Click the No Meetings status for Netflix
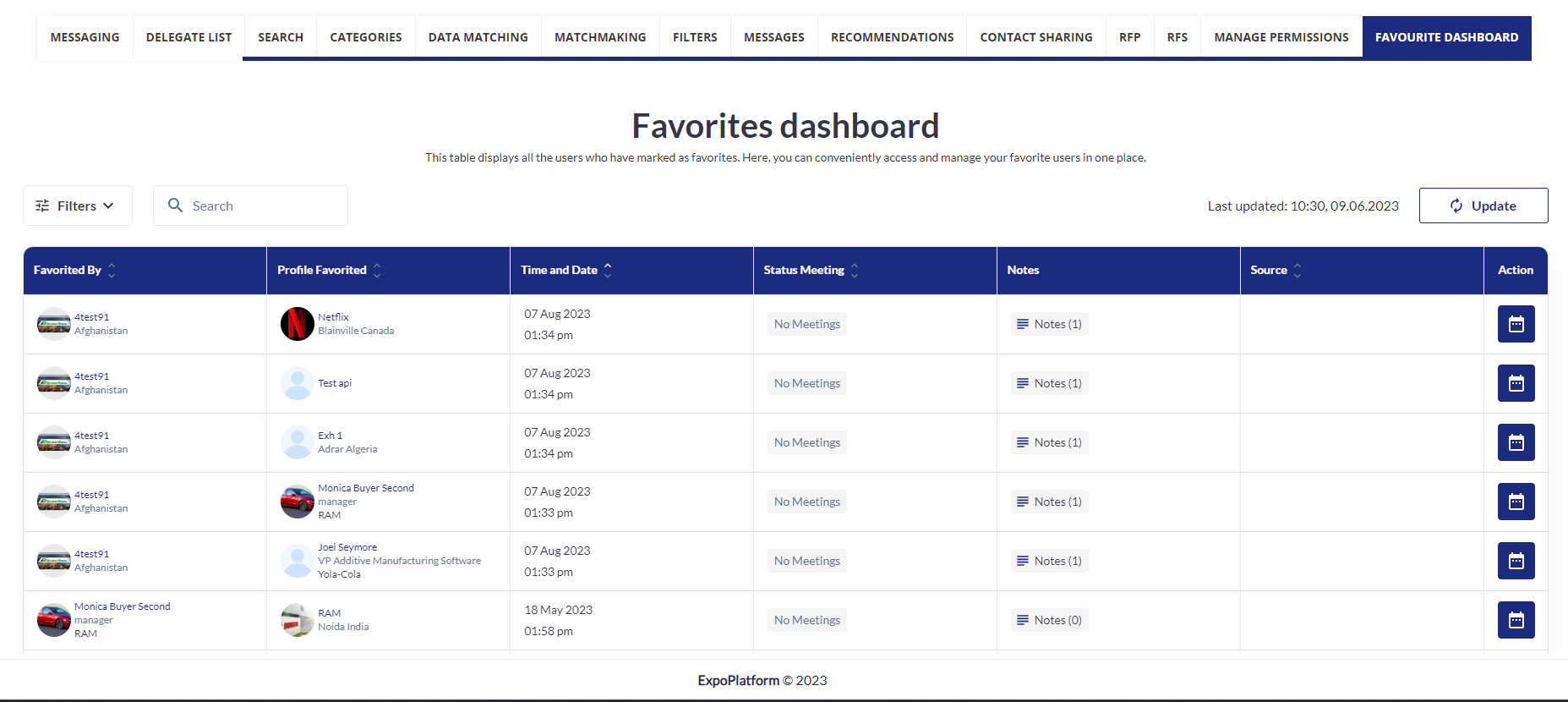The height and width of the screenshot is (702, 1568). 806,324
